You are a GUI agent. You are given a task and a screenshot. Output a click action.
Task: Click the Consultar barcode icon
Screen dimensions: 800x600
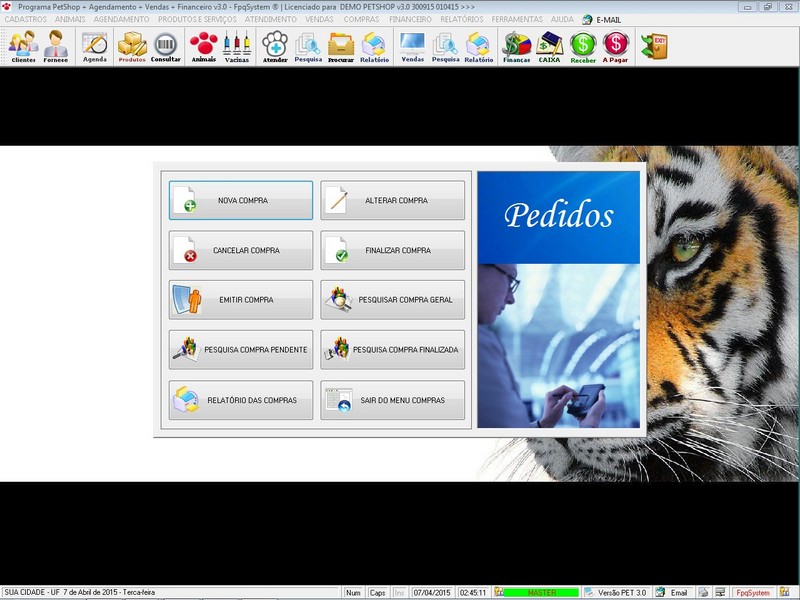(165, 46)
